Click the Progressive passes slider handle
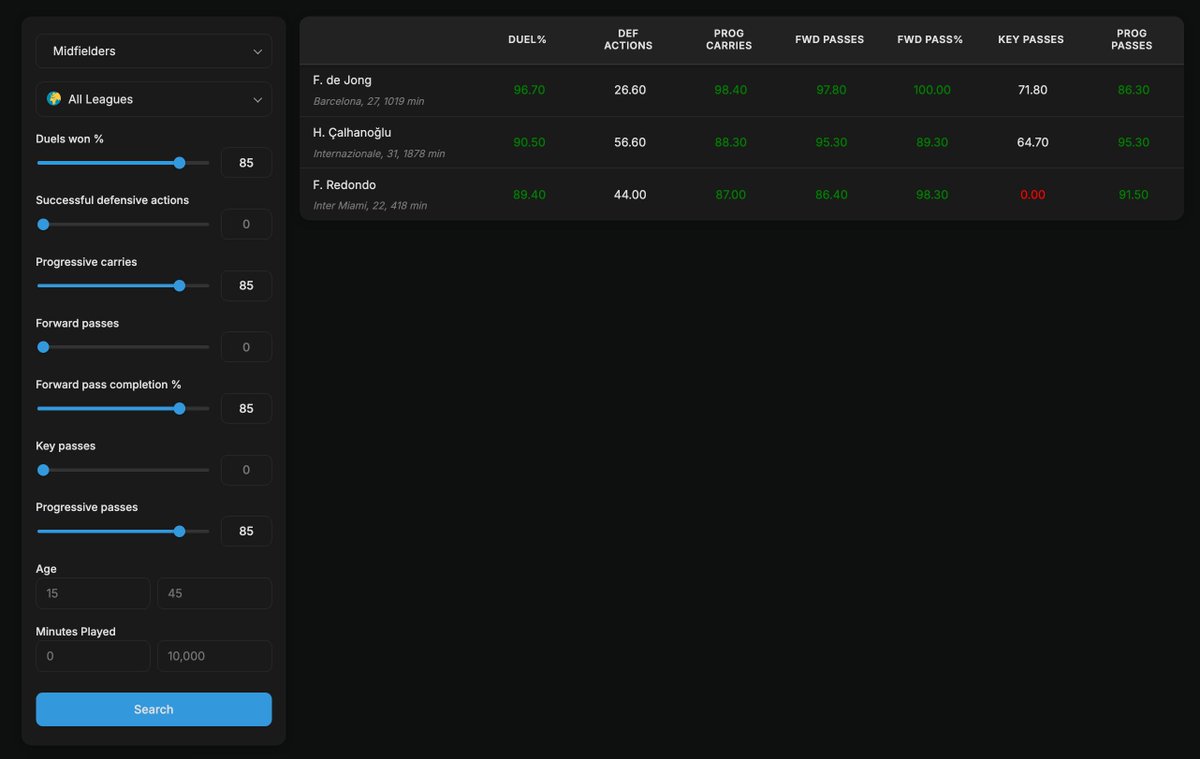The height and width of the screenshot is (759, 1200). point(179,531)
